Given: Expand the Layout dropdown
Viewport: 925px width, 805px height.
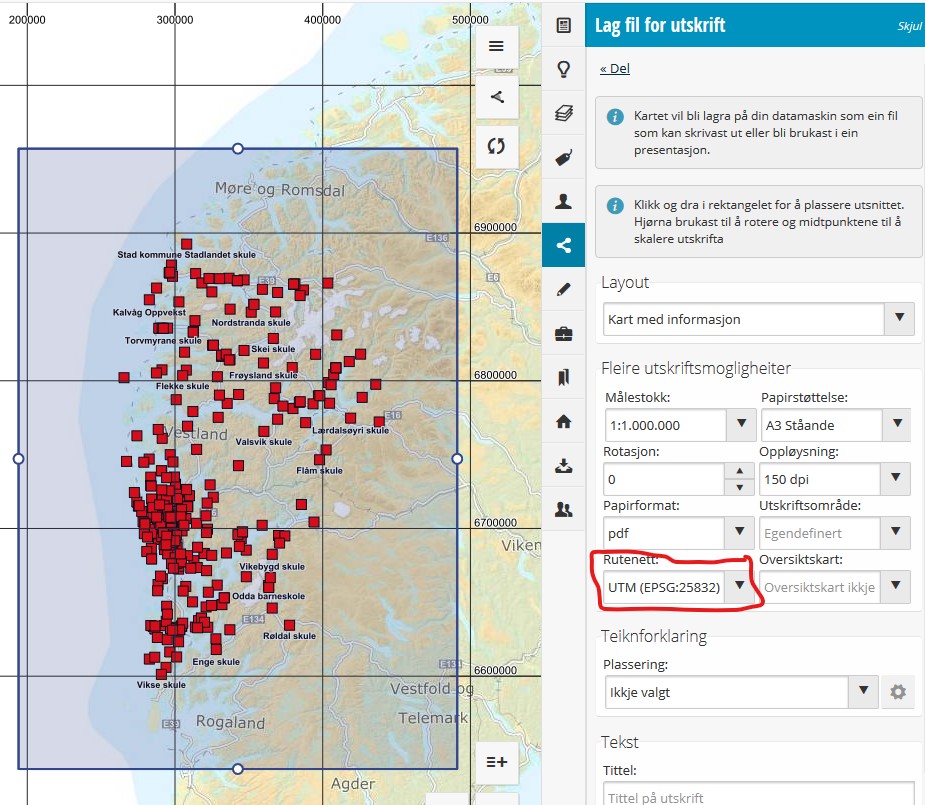Looking at the screenshot, I should [899, 320].
